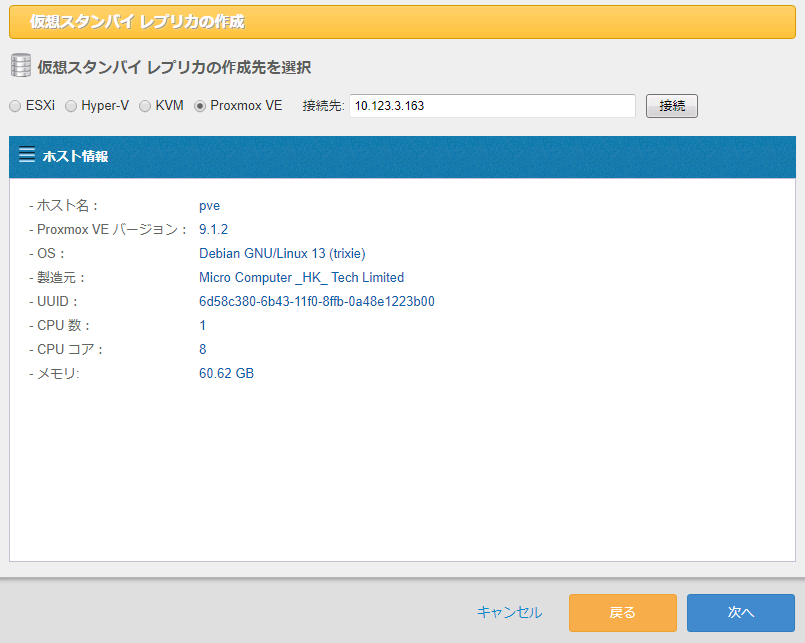Click the host name value pve
This screenshot has height=643, width=805.
point(209,206)
